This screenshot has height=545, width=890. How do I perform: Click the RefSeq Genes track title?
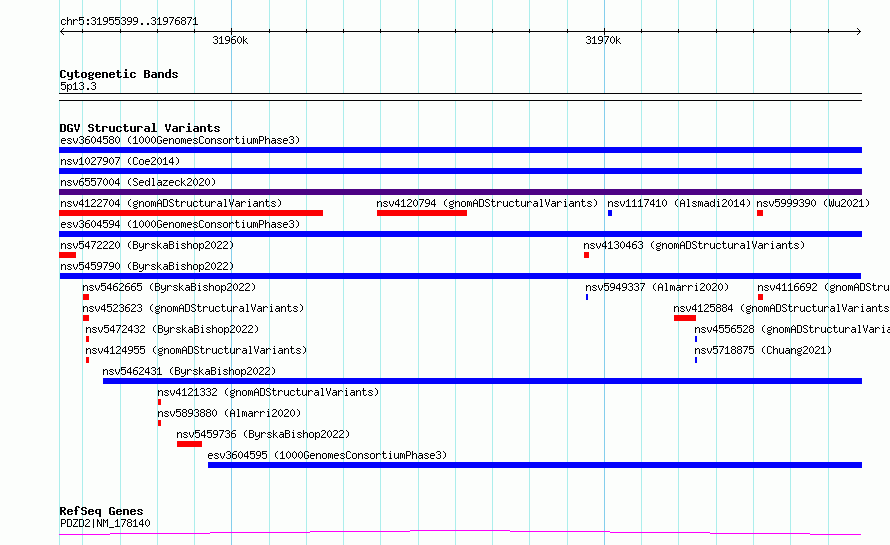101,512
